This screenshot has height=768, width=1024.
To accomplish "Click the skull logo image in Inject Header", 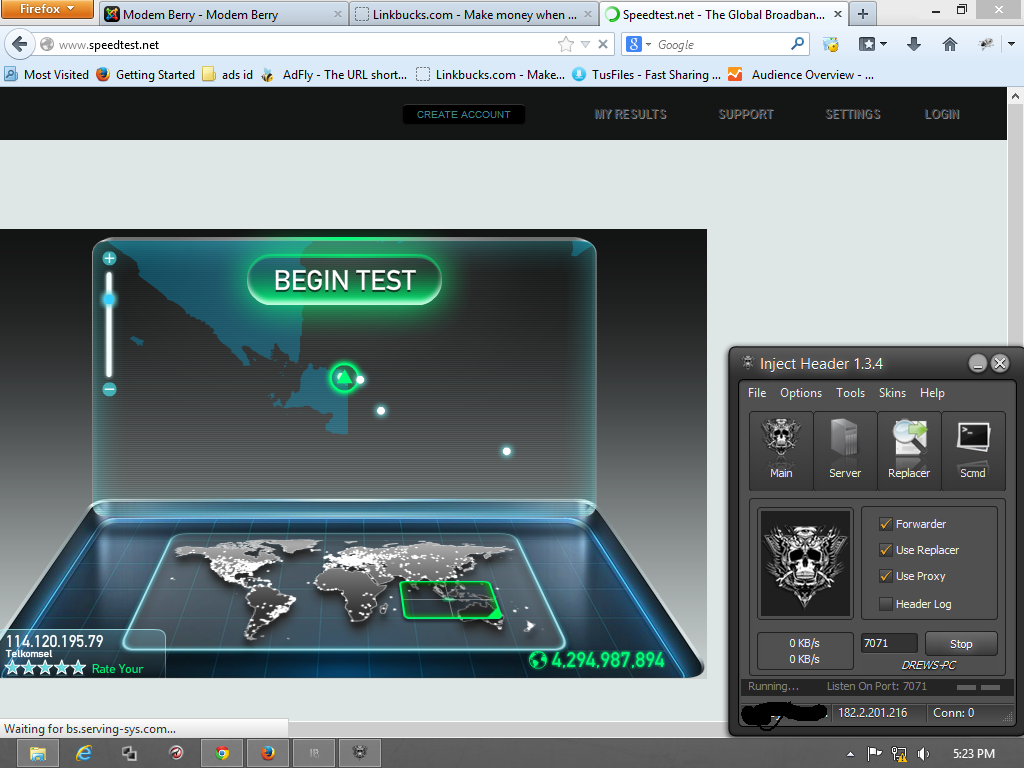I will pyautogui.click(x=805, y=563).
